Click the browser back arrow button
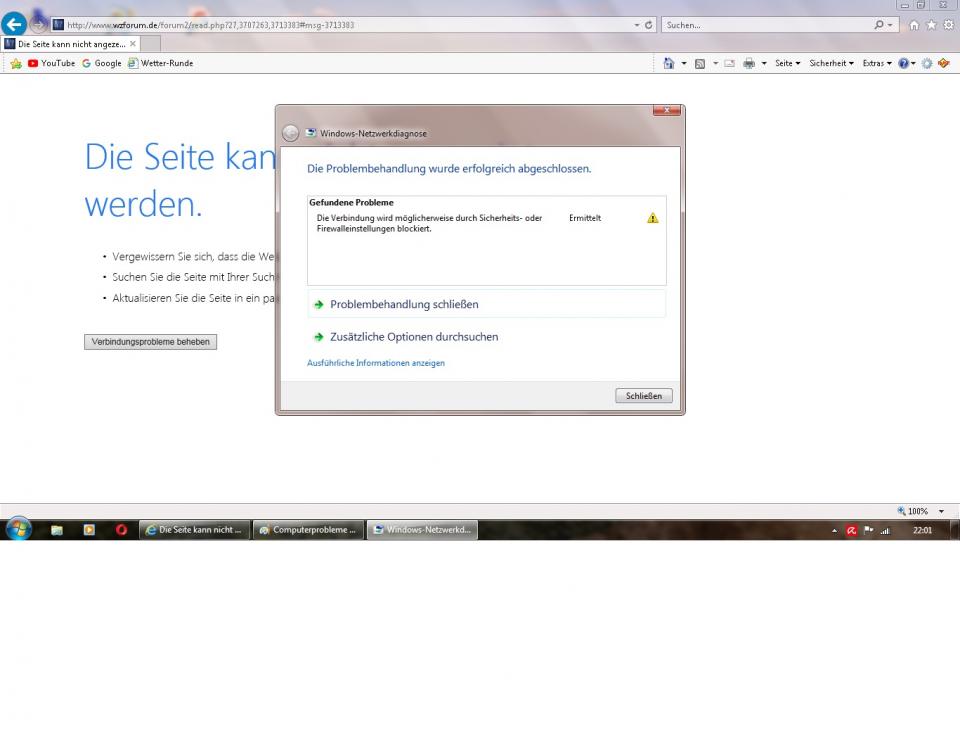This screenshot has height=750, width=960. click(14, 25)
